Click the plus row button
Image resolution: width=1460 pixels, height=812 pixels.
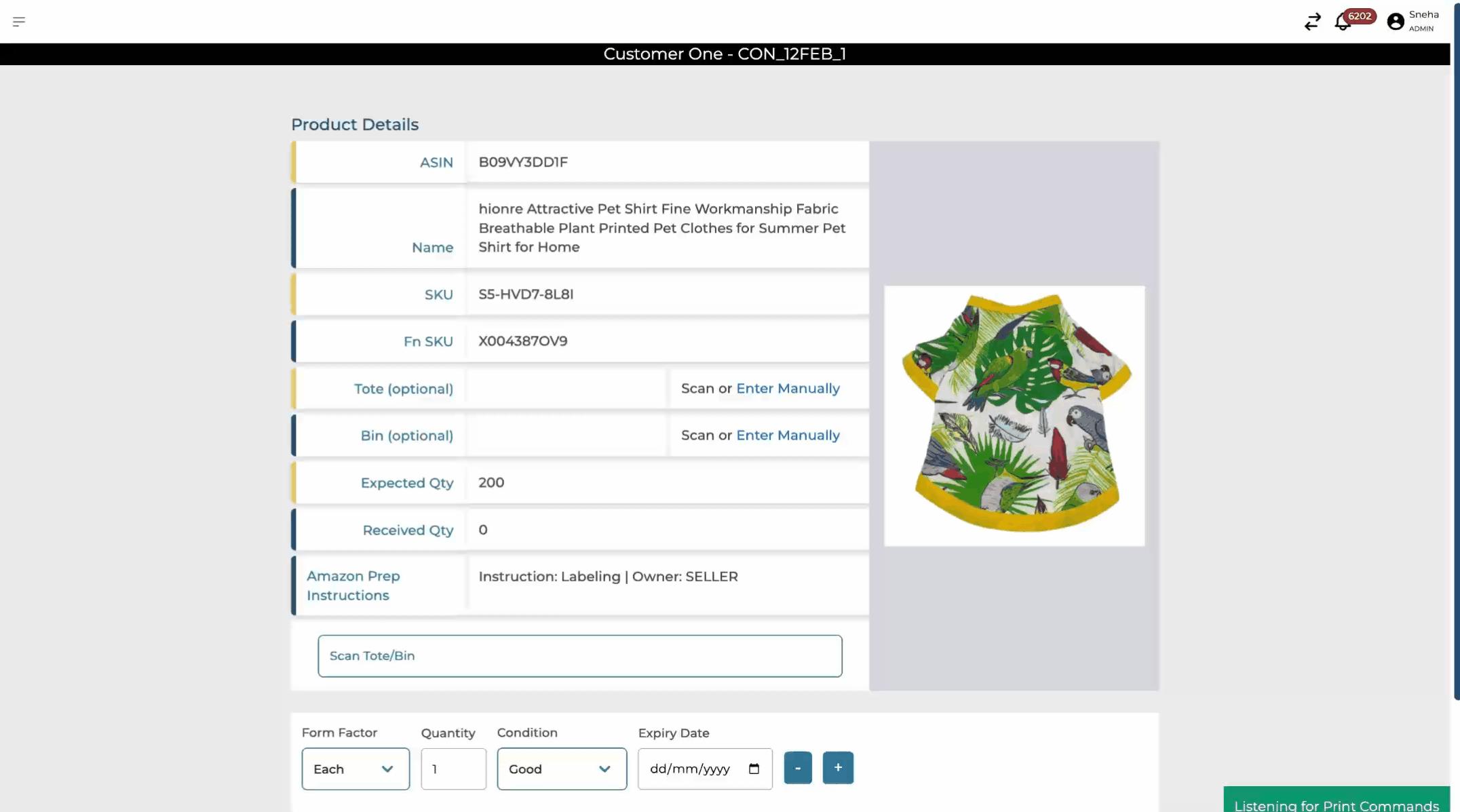[838, 768]
